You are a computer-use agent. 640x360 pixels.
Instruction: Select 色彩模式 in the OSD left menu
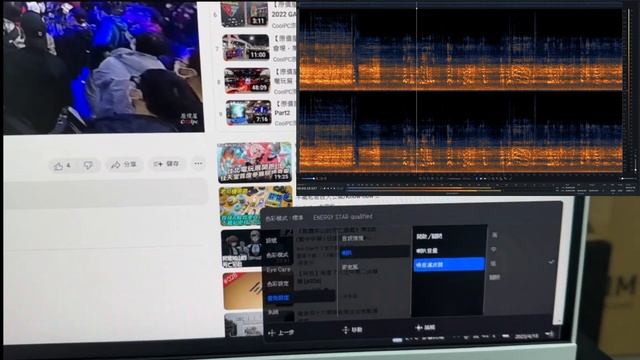pos(277,255)
